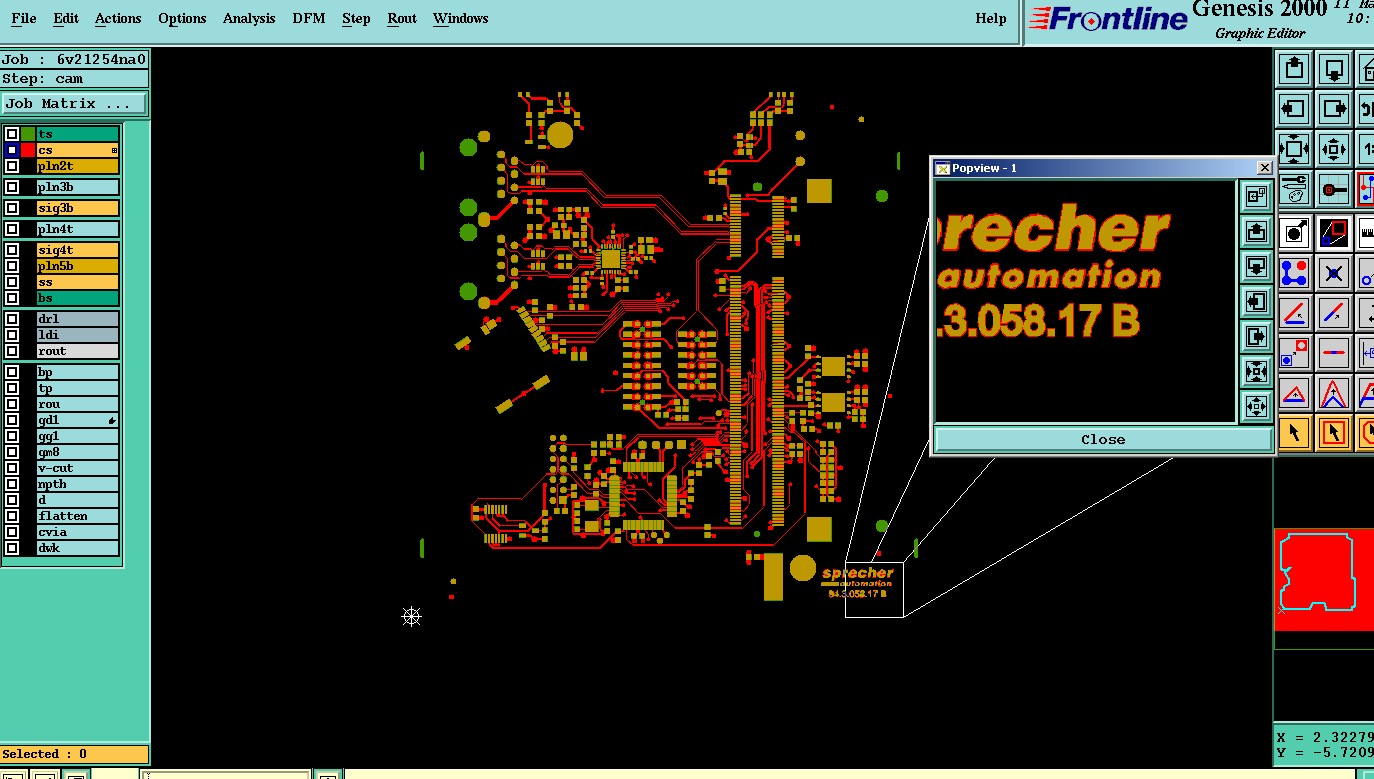Open the DFM menu

tap(309, 18)
